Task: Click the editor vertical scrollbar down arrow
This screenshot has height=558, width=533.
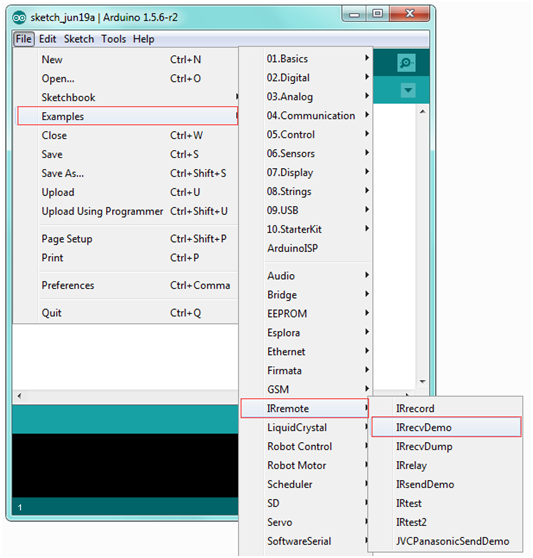Action: (x=422, y=381)
